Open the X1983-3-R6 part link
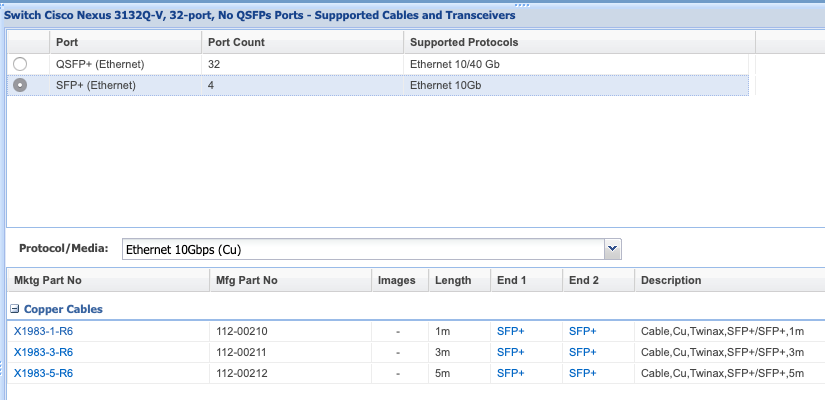825x400 pixels. pos(43,352)
